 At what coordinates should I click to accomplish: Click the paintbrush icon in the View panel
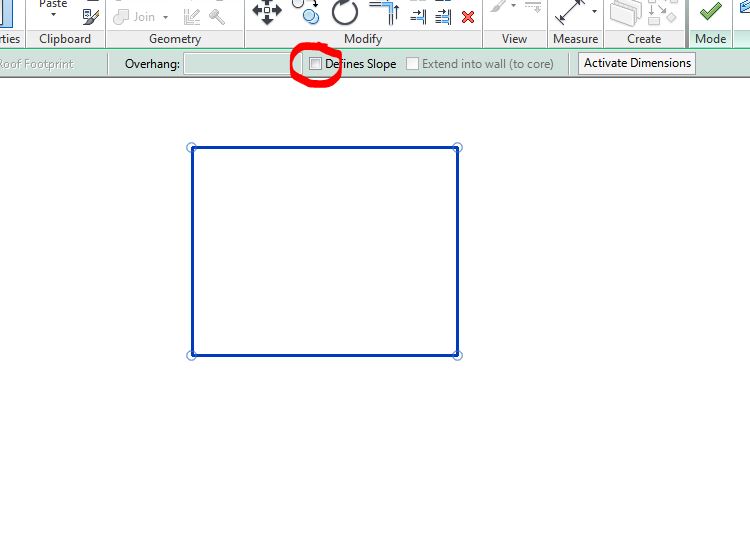click(x=498, y=7)
